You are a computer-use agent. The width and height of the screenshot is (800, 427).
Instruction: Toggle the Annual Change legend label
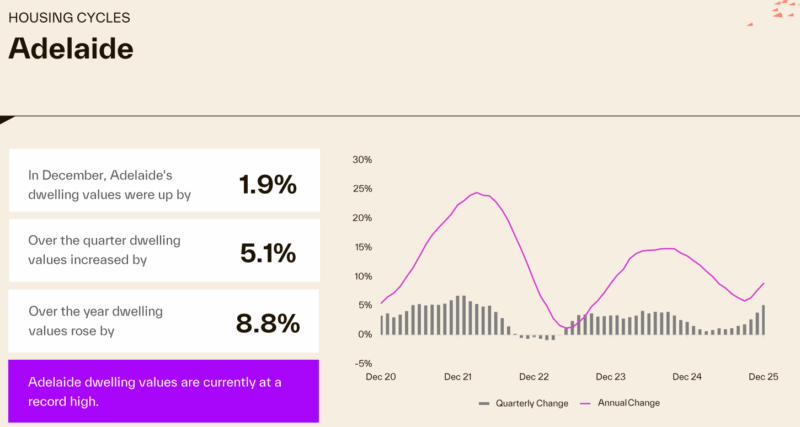628,403
